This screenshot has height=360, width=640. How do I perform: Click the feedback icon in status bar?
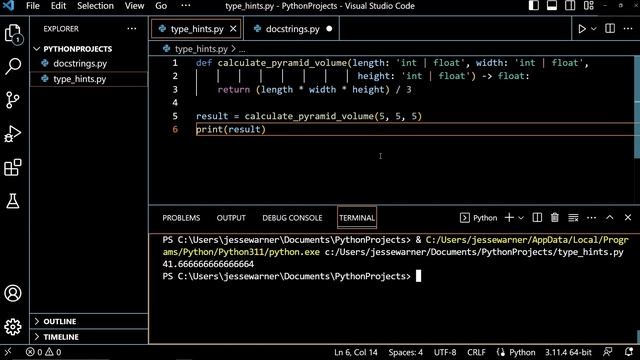(608, 352)
